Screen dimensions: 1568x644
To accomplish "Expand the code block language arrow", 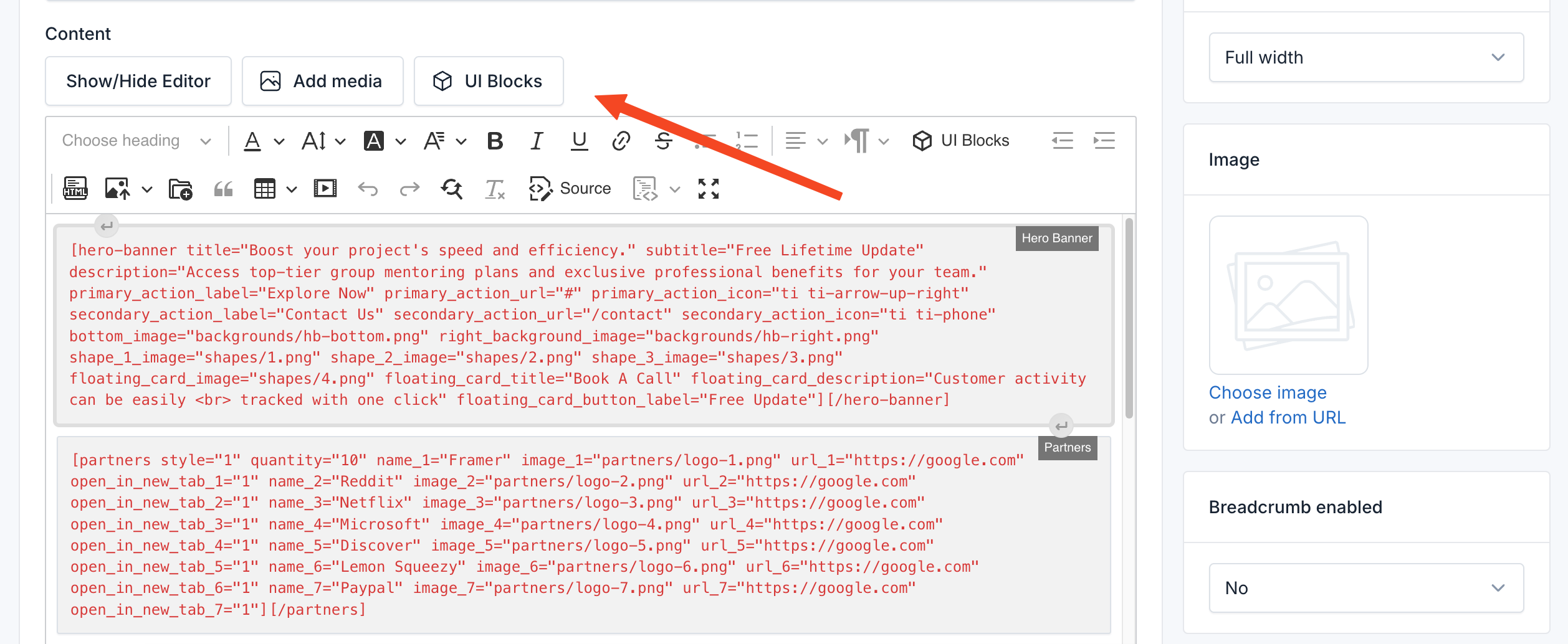I will coord(675,189).
